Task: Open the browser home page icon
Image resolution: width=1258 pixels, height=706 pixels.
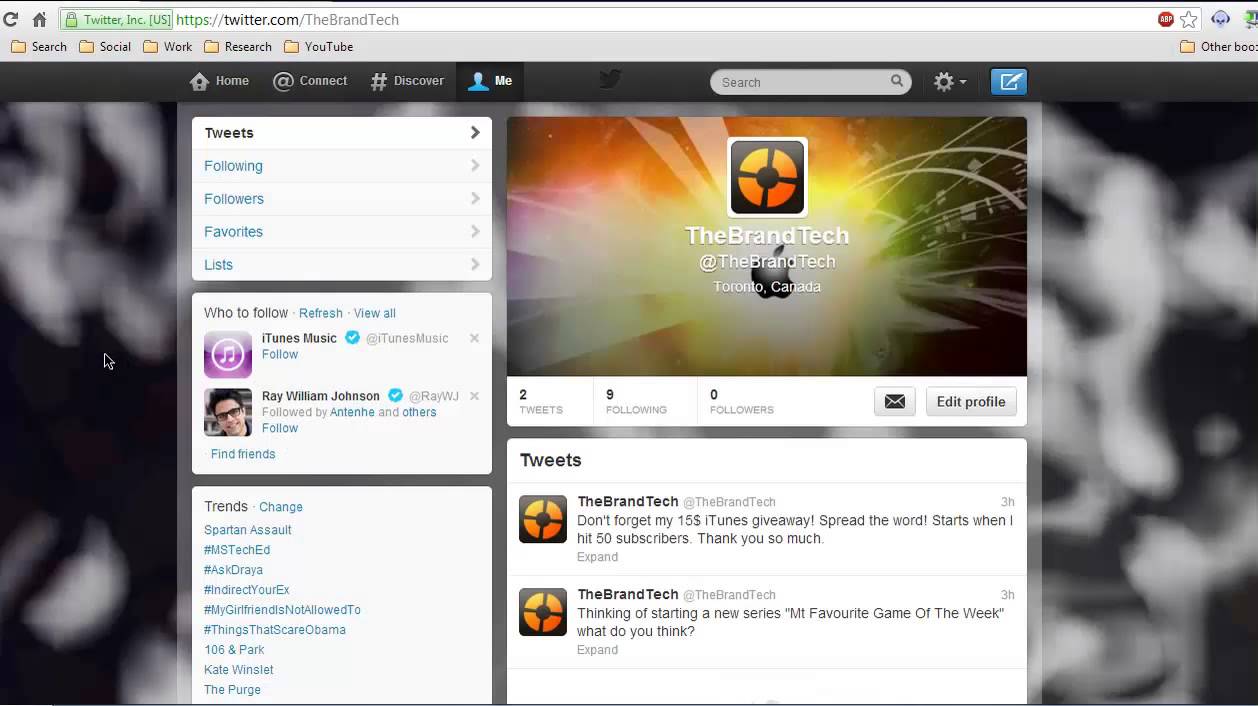Action: 39,19
